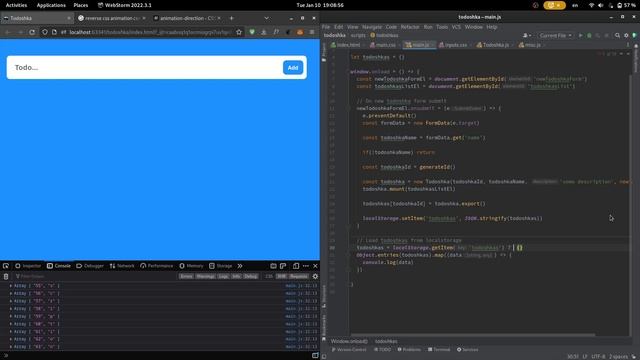
Task: Open the Inspector tab in DevTools
Action: (28, 266)
